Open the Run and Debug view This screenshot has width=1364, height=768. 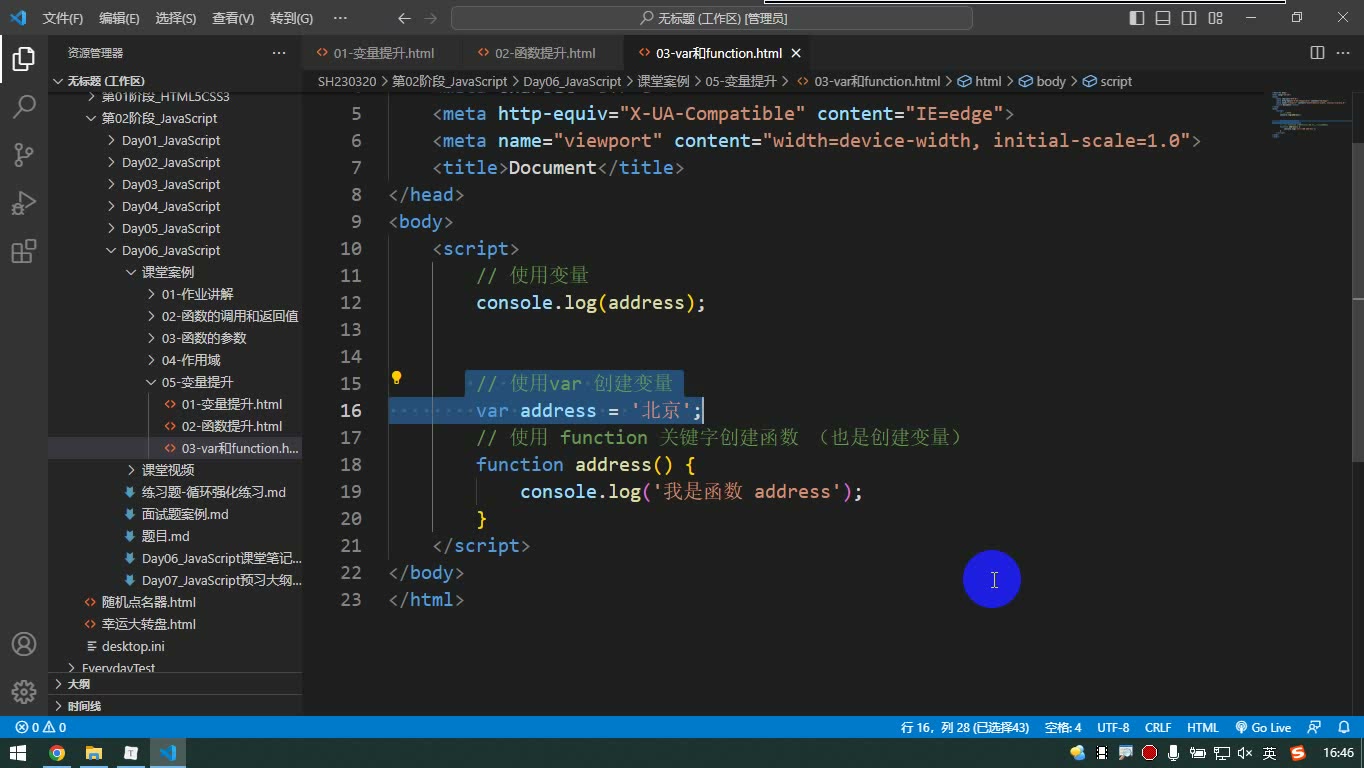click(x=24, y=203)
